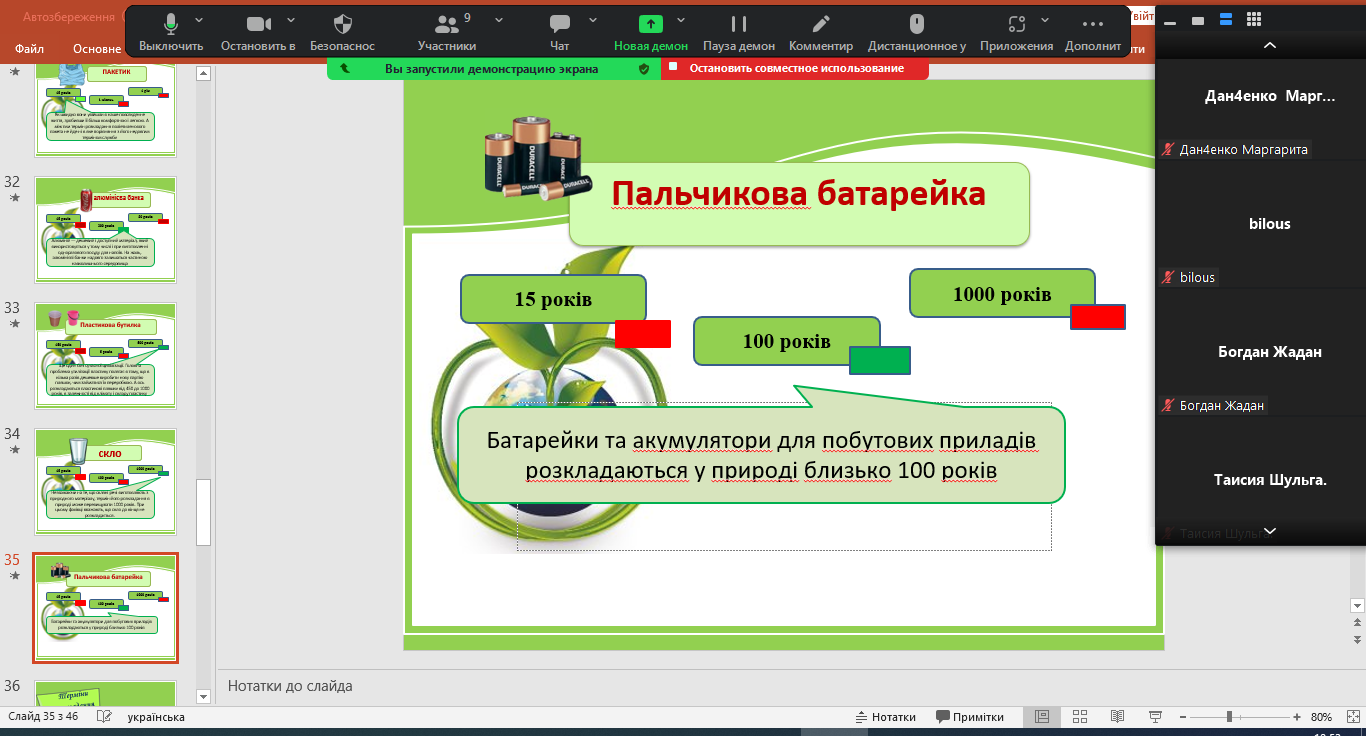The width and height of the screenshot is (1366, 736).
Task: Open the Примітки comments pane
Action: tap(970, 717)
